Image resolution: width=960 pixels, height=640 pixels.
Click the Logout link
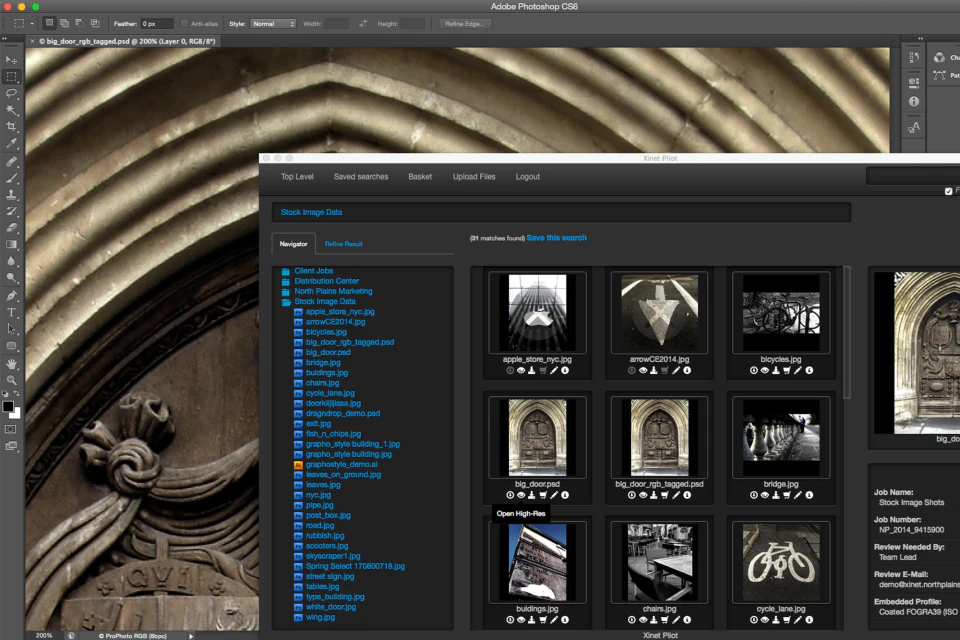[528, 177]
